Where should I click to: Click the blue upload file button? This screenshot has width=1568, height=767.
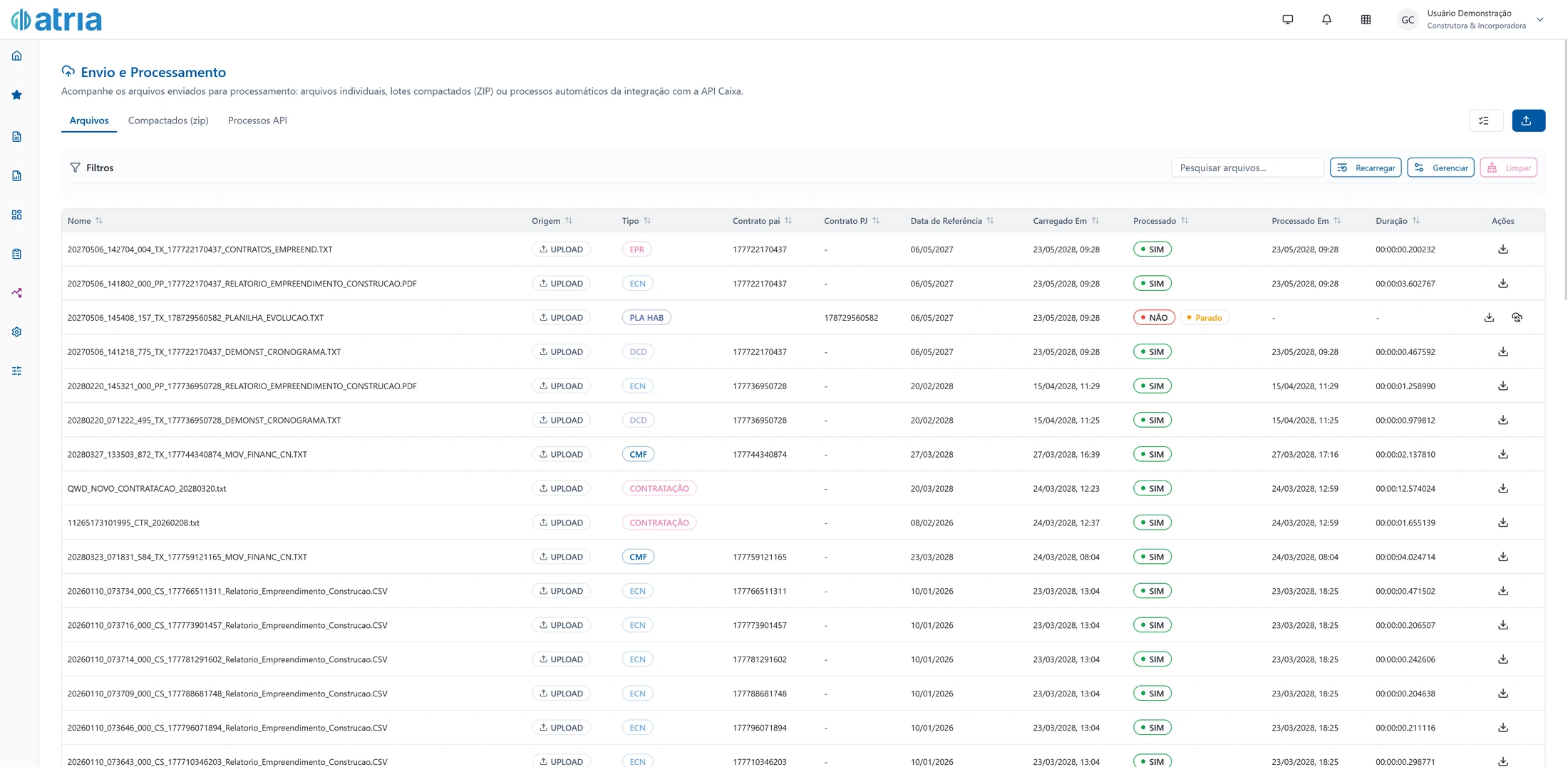click(x=1528, y=120)
